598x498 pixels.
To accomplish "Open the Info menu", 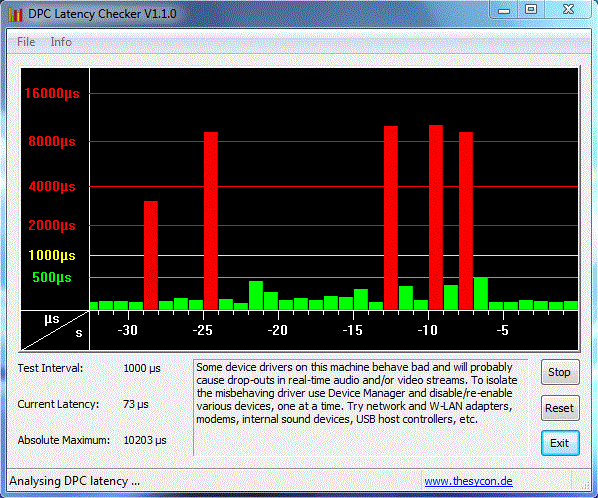I will (61, 42).
